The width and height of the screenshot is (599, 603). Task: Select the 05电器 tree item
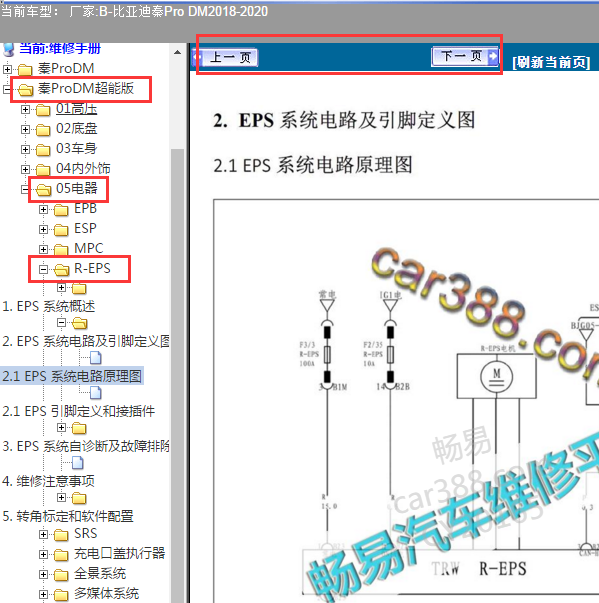(77, 188)
